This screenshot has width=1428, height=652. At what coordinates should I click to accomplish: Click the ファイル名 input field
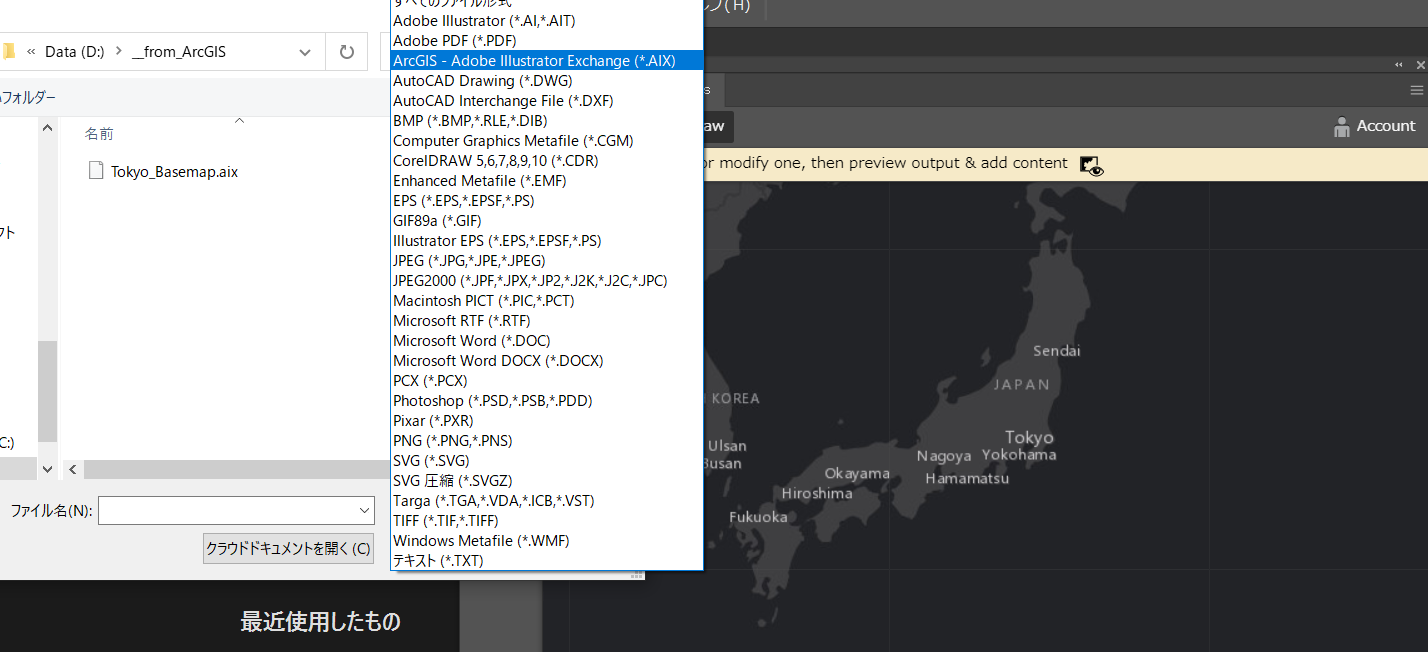tap(228, 510)
